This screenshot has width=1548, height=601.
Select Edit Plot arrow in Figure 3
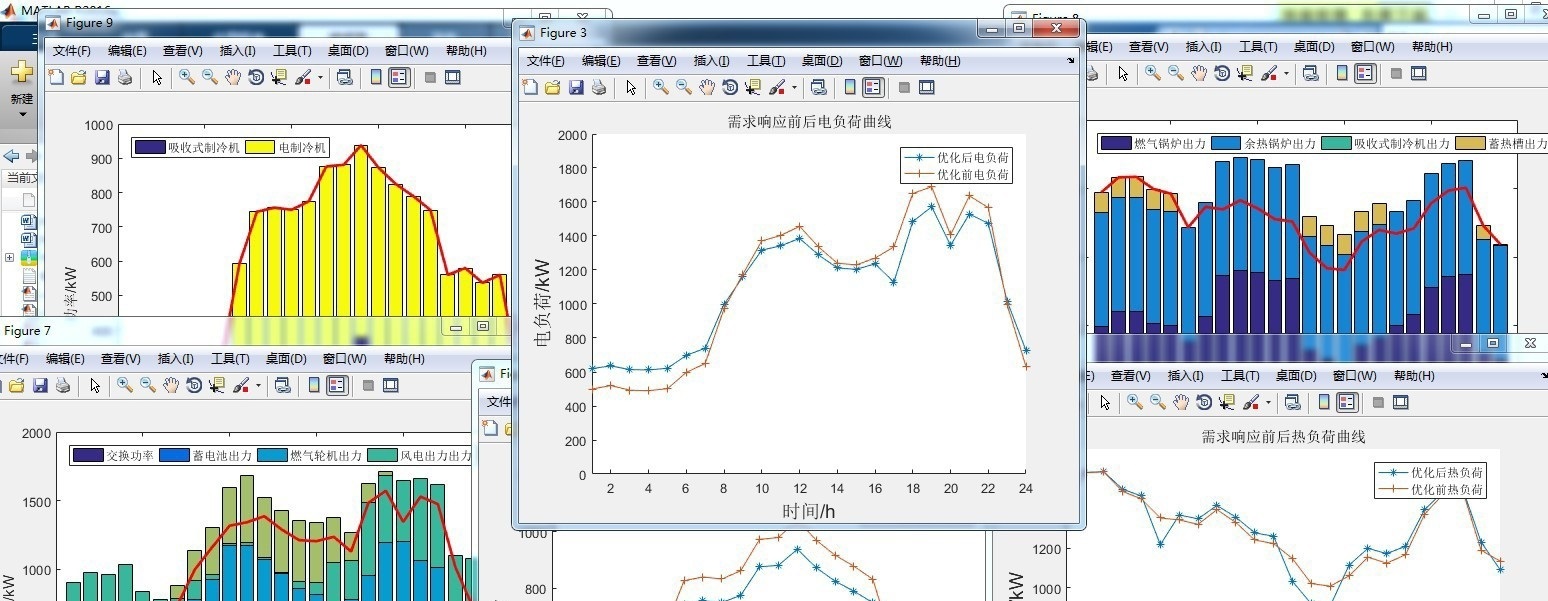click(631, 88)
